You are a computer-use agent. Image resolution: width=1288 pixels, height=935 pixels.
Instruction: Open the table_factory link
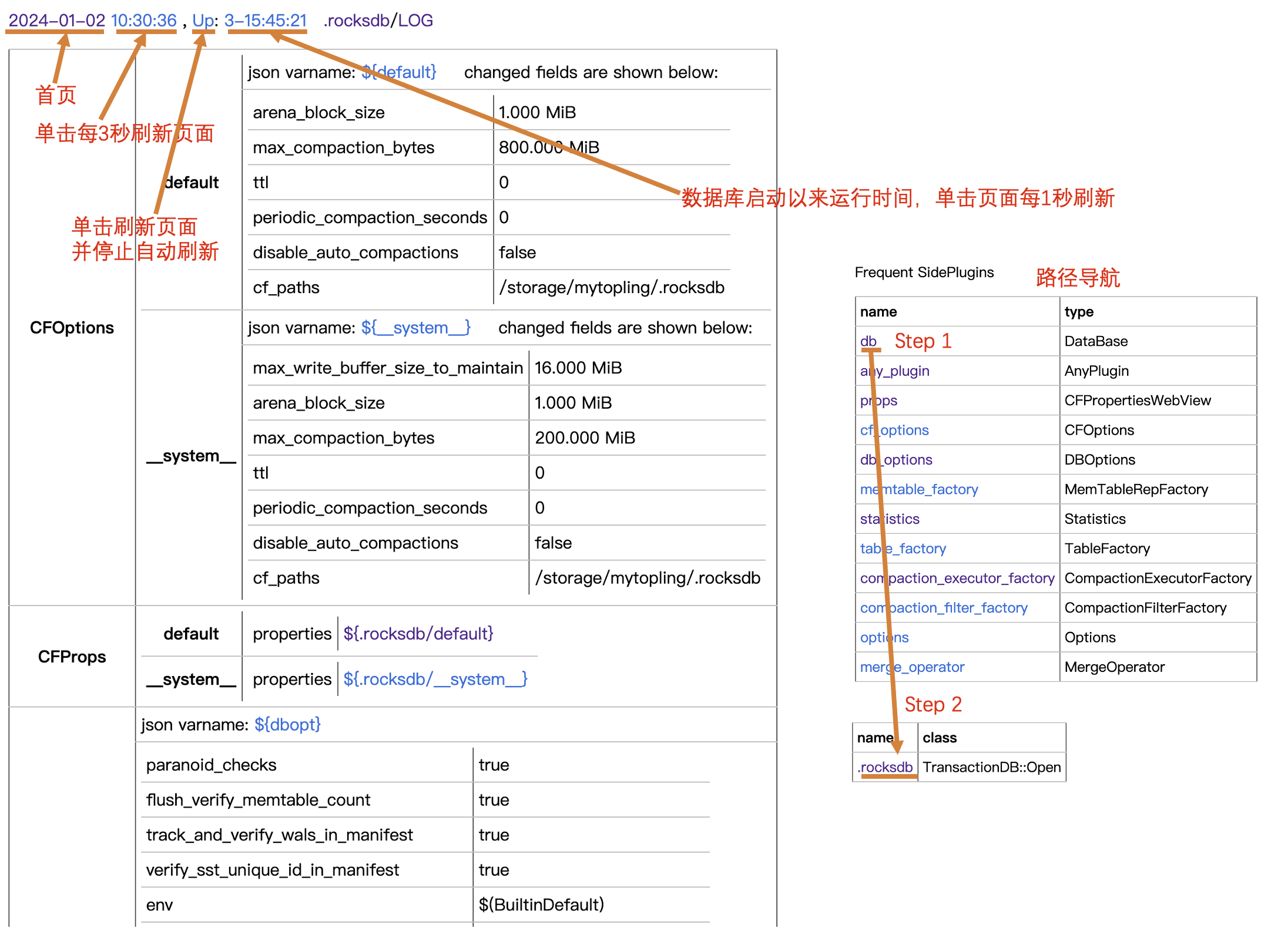tap(903, 549)
